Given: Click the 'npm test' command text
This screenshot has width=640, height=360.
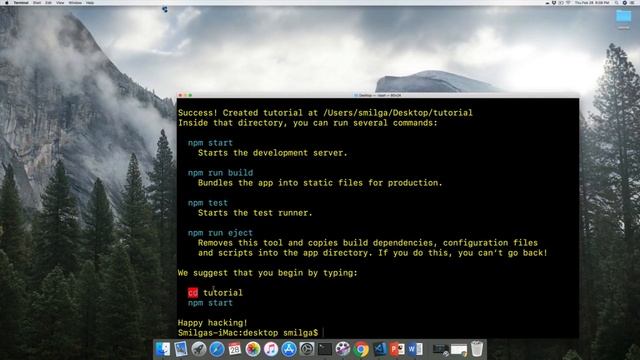Looking at the screenshot, I should [x=208, y=203].
